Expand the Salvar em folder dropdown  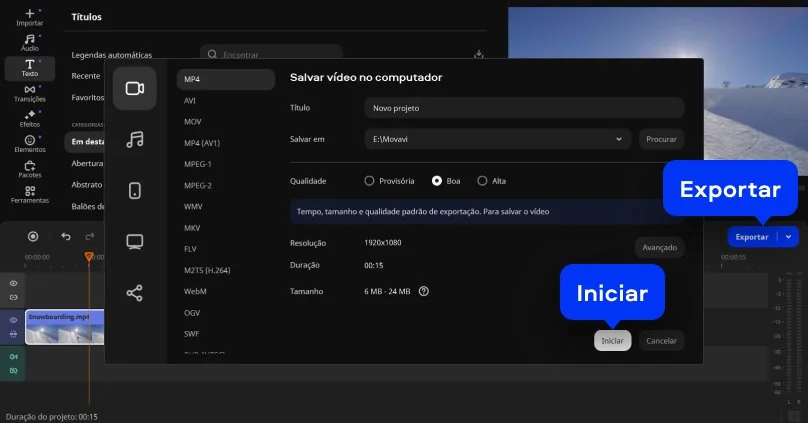(x=620, y=139)
